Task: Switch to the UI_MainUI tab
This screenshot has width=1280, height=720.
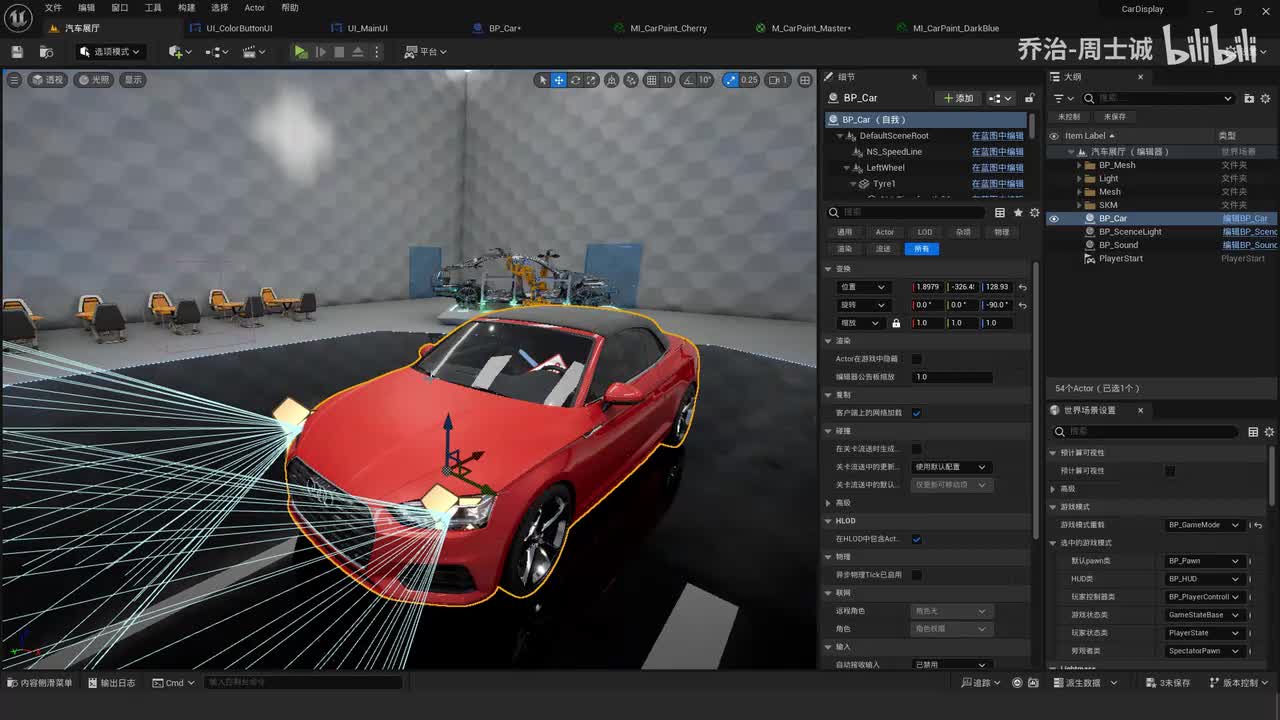Action: (x=367, y=28)
